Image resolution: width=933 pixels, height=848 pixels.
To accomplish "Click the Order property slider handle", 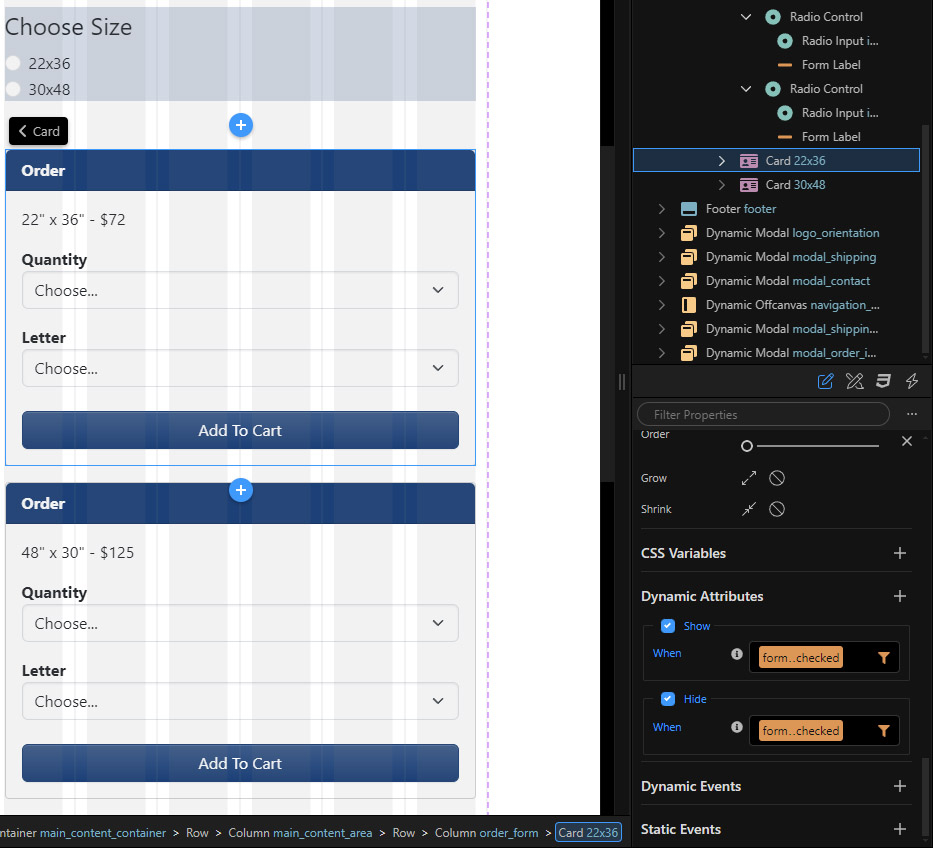I will pos(746,445).
